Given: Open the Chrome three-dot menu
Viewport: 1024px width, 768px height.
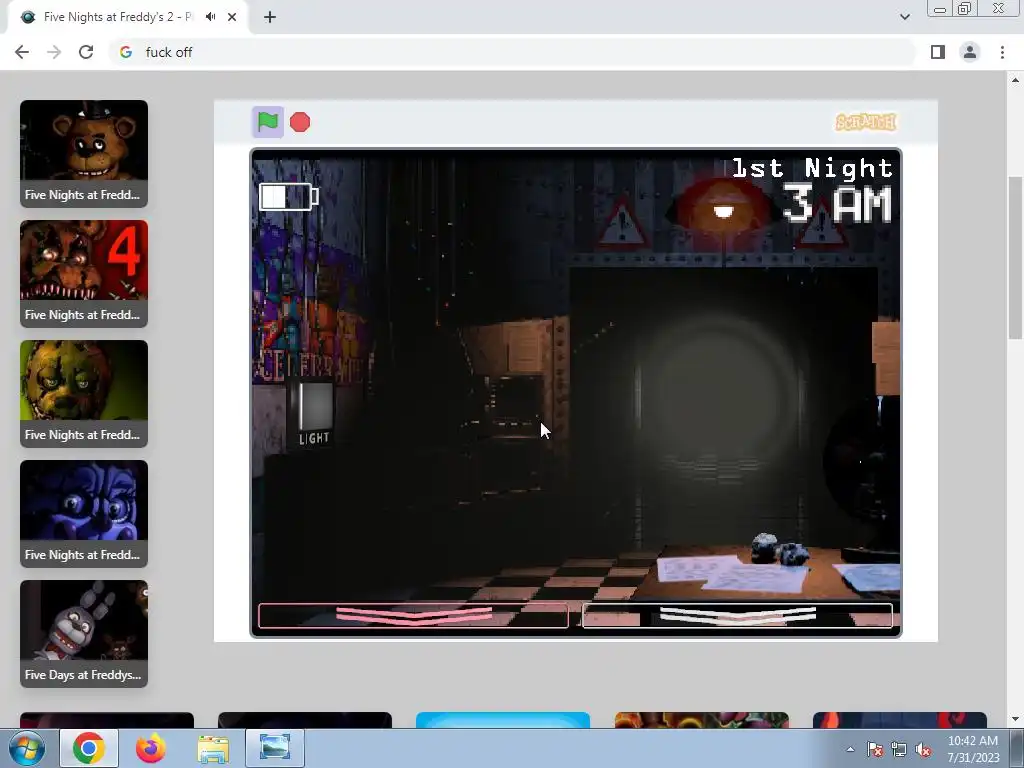Looking at the screenshot, I should [1002, 52].
